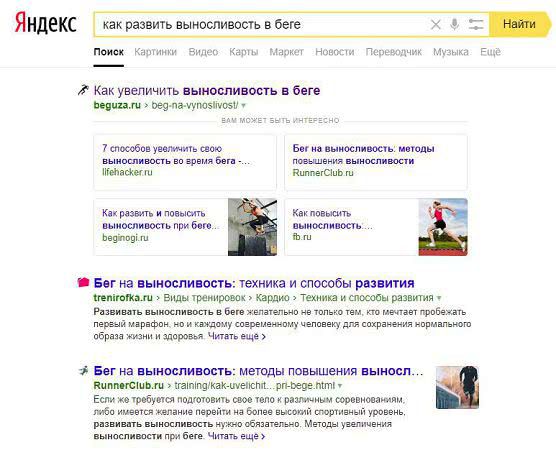Switch to the Картинки tab

pyautogui.click(x=155, y=52)
